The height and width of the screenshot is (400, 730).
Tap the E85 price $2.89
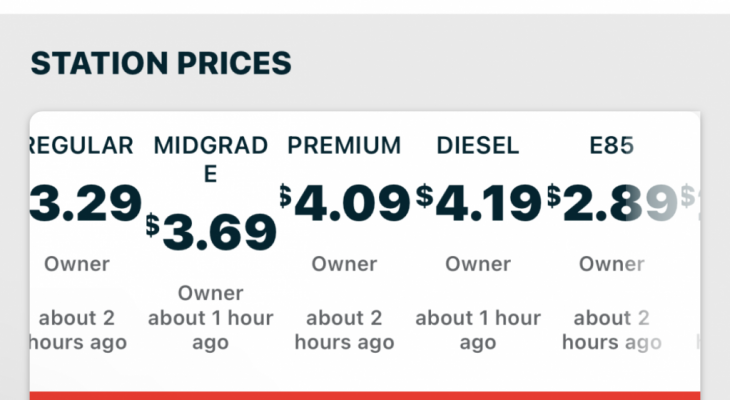click(x=612, y=203)
